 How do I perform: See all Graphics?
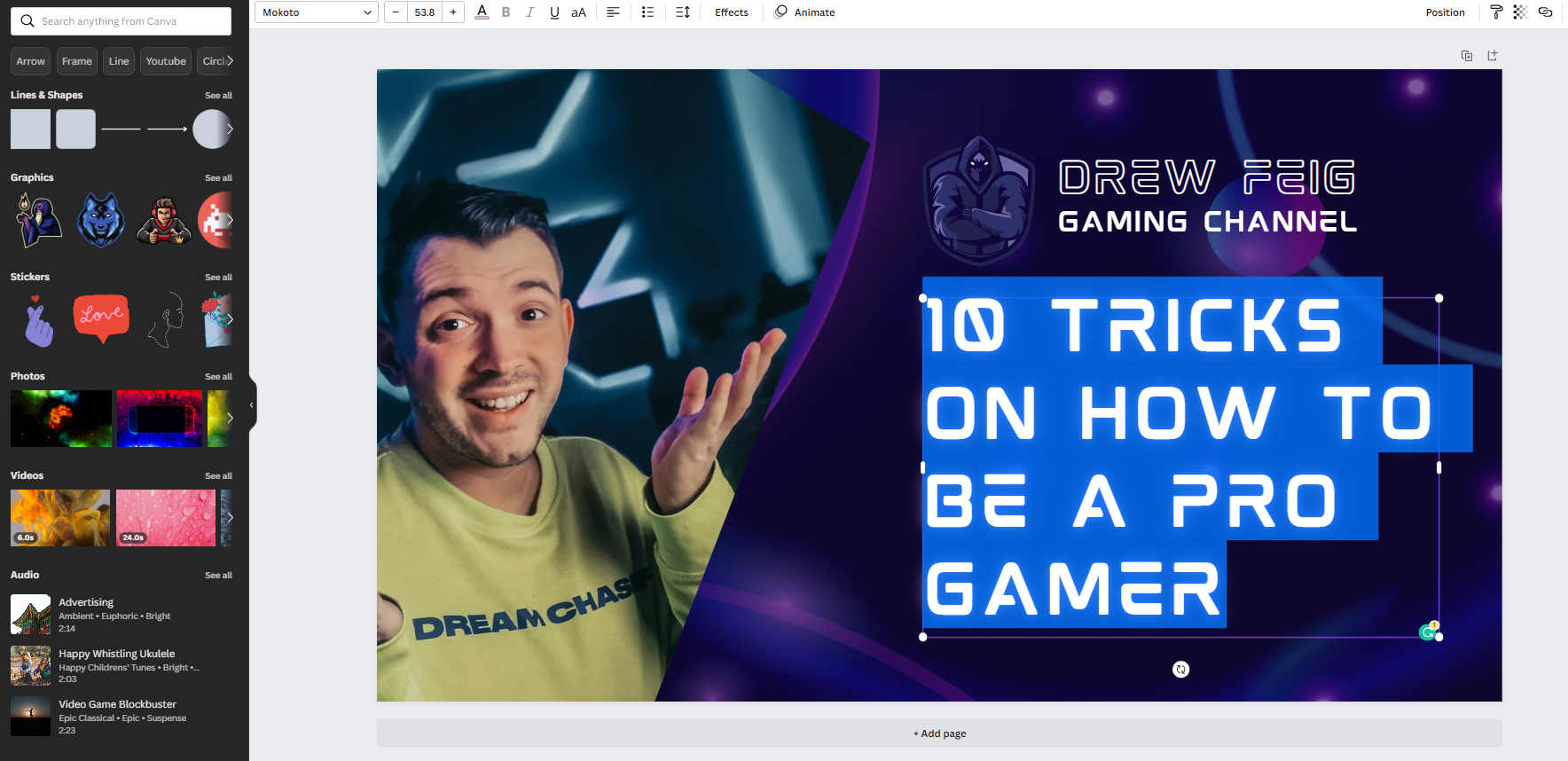(218, 178)
